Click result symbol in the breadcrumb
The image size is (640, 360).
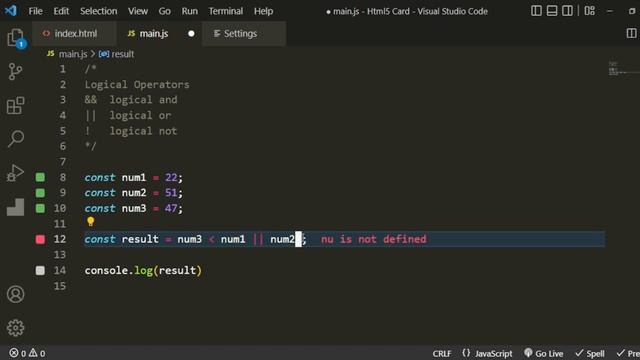tap(122, 54)
